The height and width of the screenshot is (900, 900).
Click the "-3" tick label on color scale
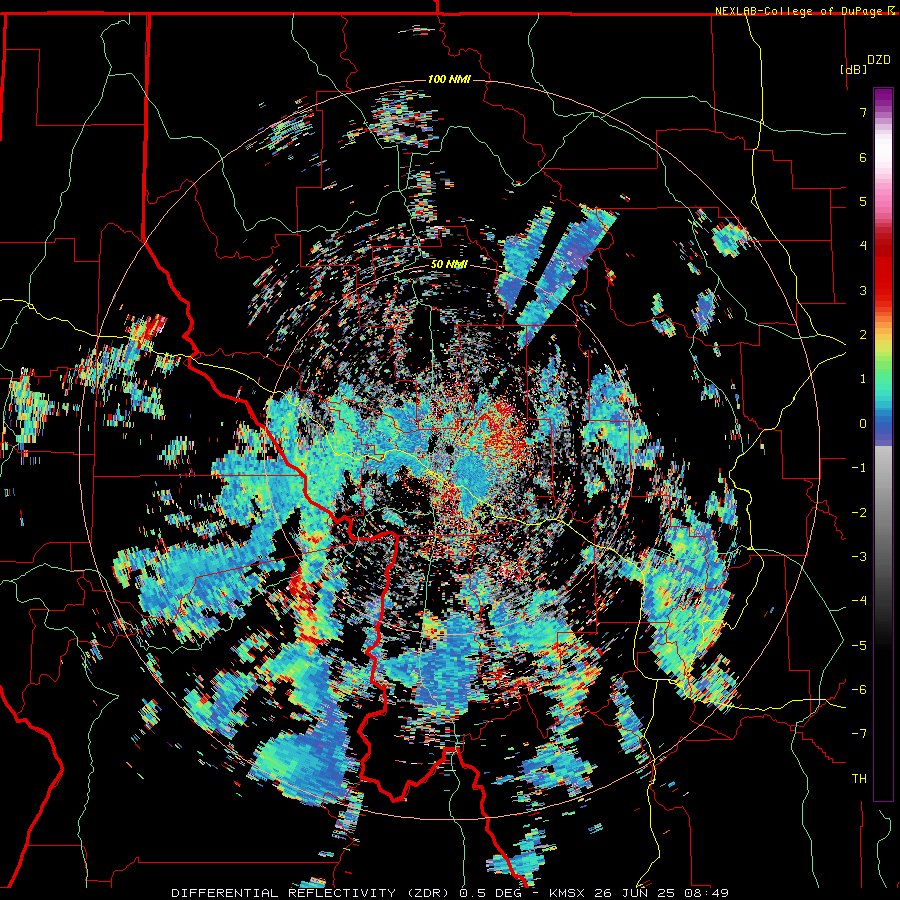tap(859, 557)
